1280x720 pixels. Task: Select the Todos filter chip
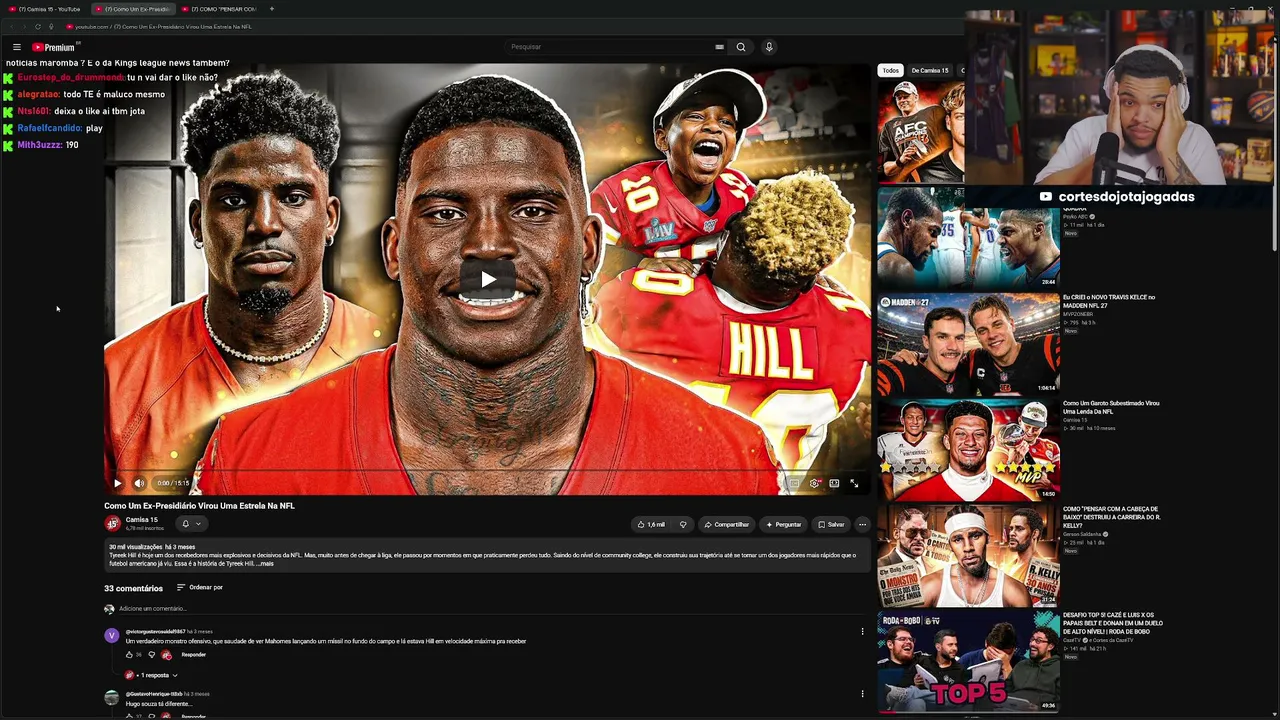890,71
